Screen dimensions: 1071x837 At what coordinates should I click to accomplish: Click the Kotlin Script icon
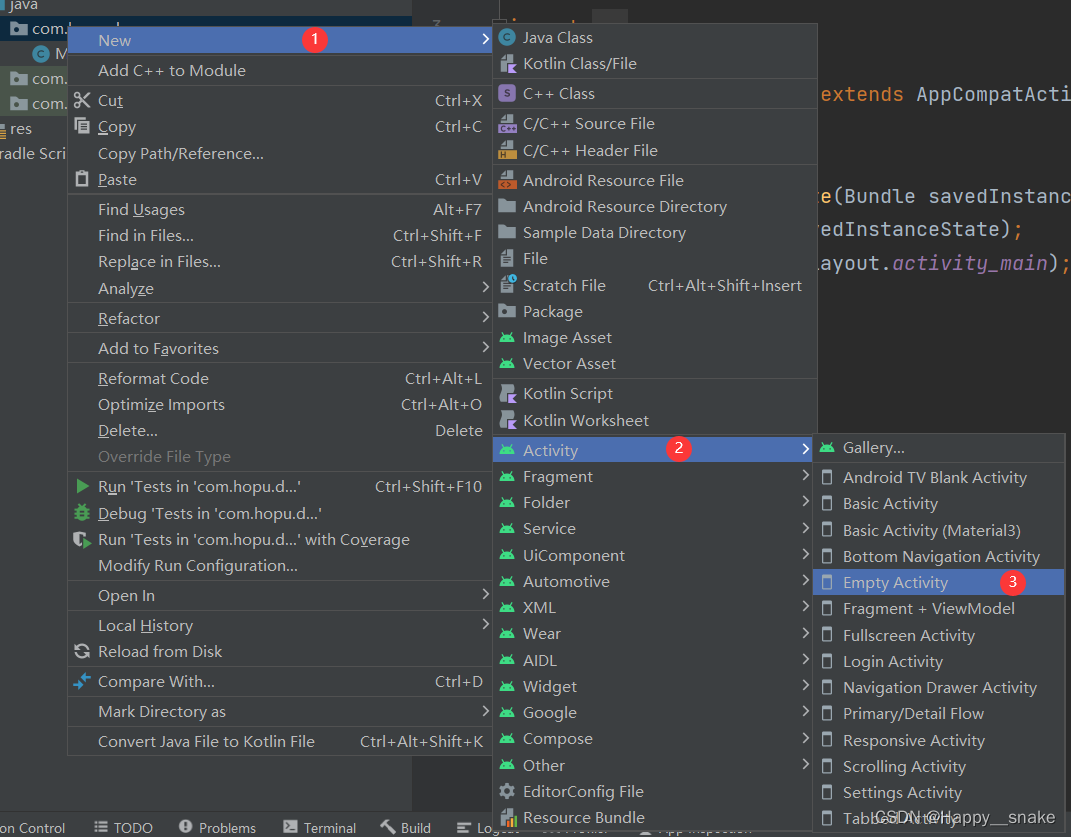pyautogui.click(x=507, y=394)
